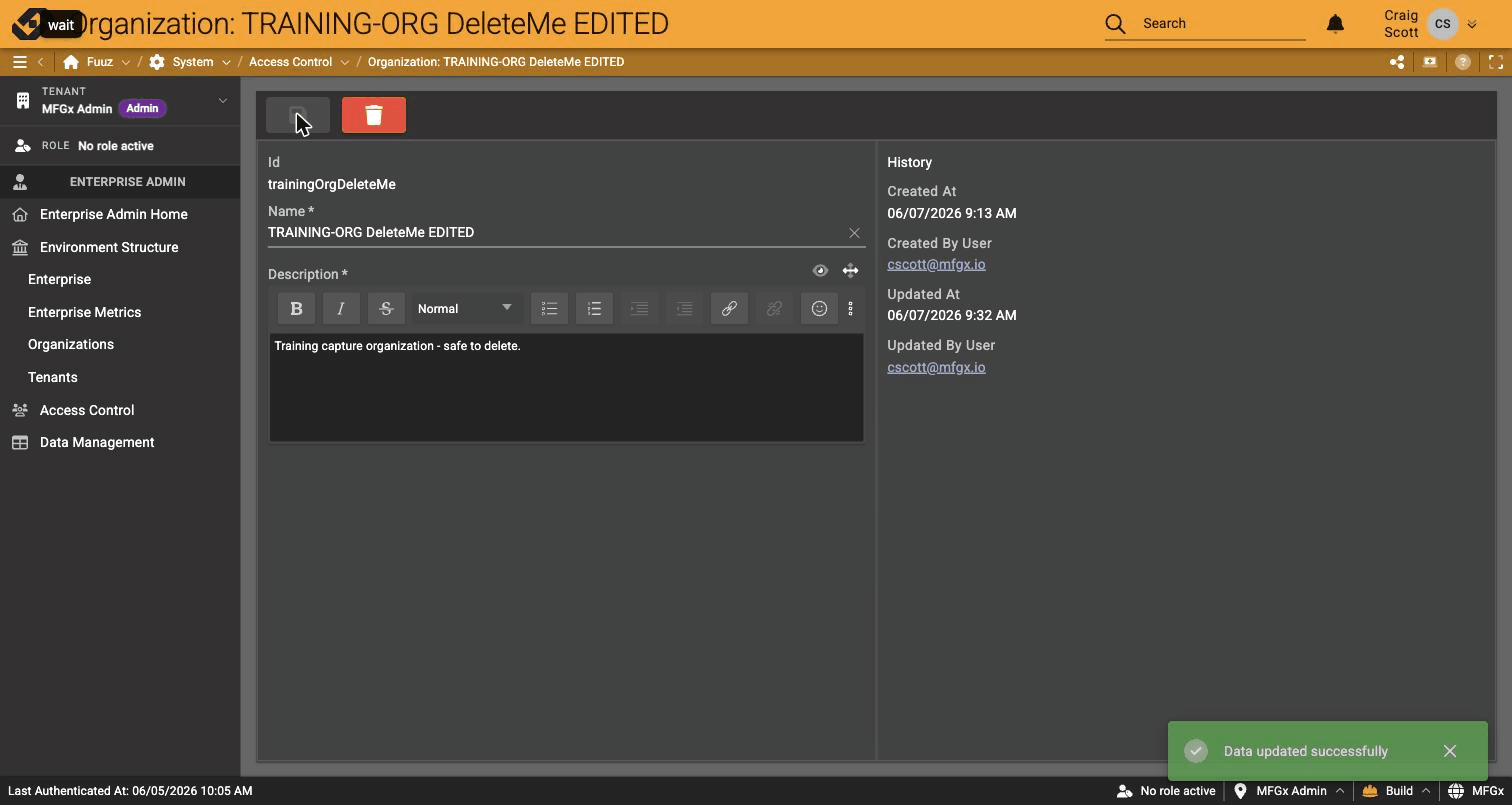Apply strikethrough formatting in description editor
This screenshot has width=1512, height=805.
386,309
